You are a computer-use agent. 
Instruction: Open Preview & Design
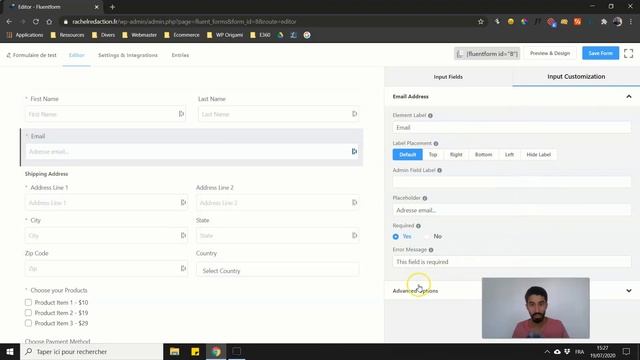(550, 53)
